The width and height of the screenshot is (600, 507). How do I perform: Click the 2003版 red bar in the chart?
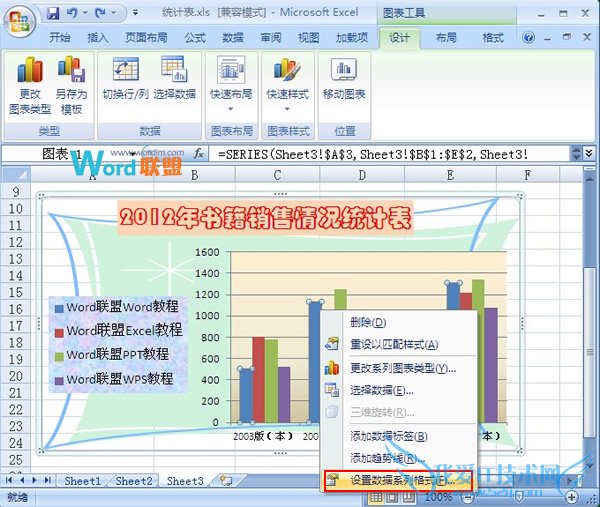(x=259, y=380)
